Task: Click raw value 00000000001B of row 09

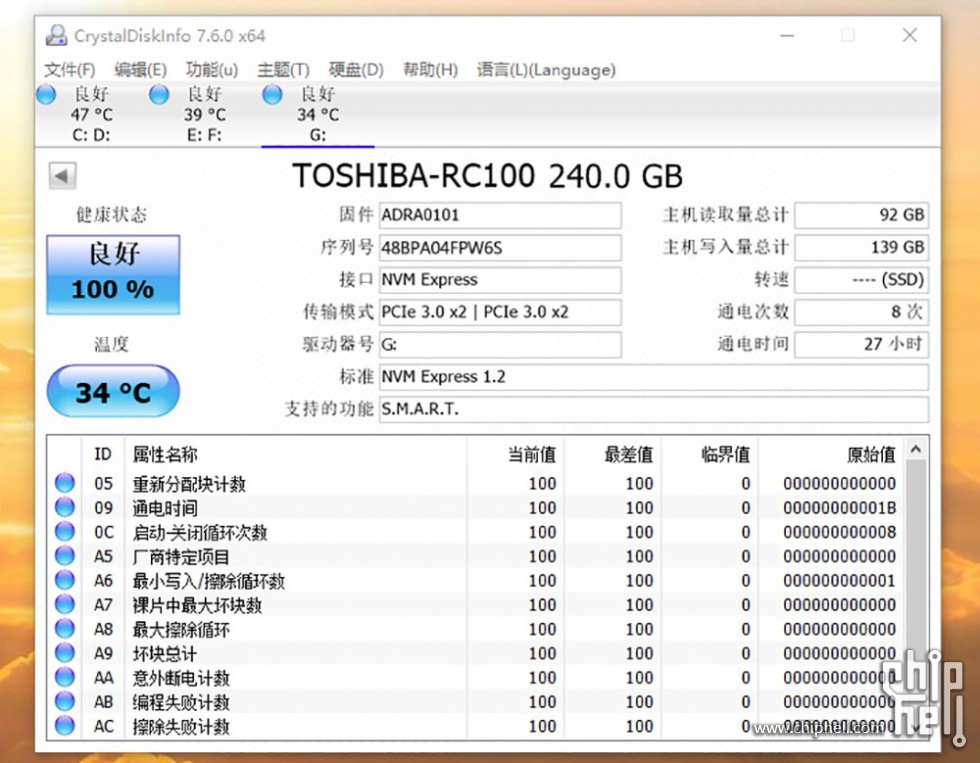Action: (839, 508)
